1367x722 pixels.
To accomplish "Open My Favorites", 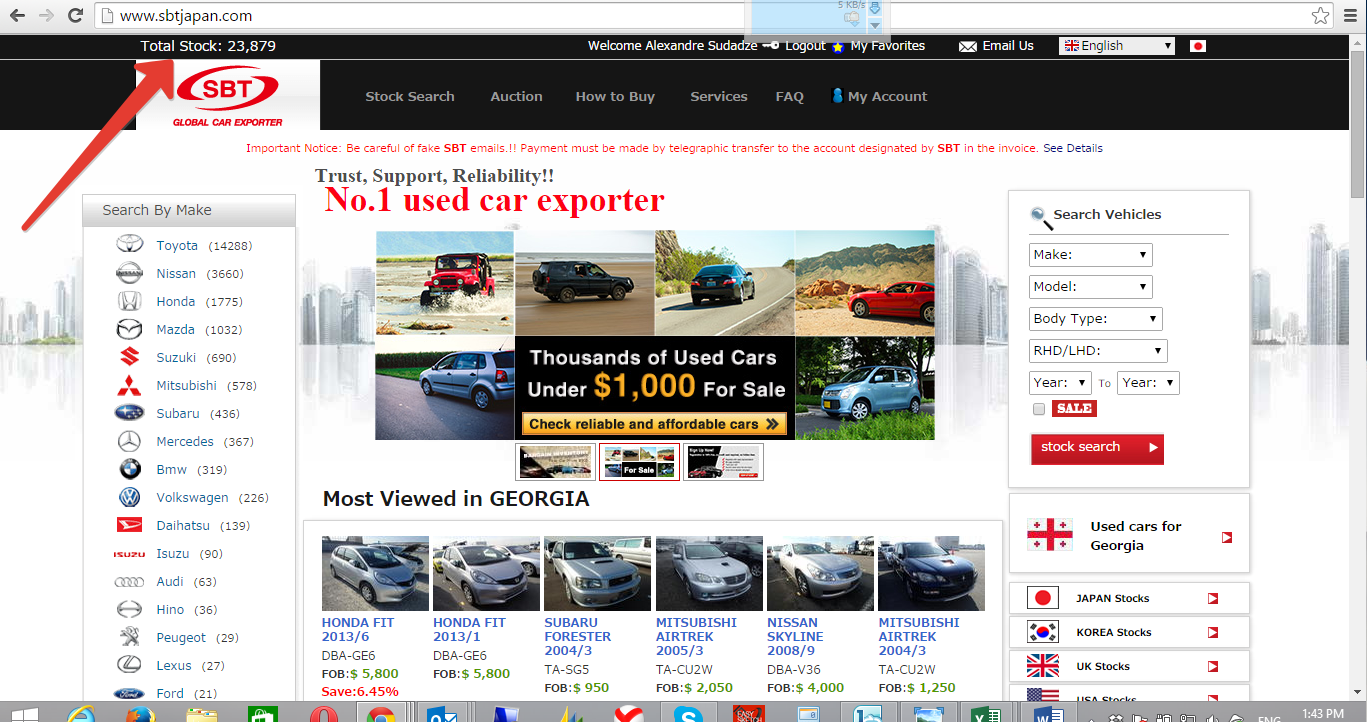I will click(888, 46).
